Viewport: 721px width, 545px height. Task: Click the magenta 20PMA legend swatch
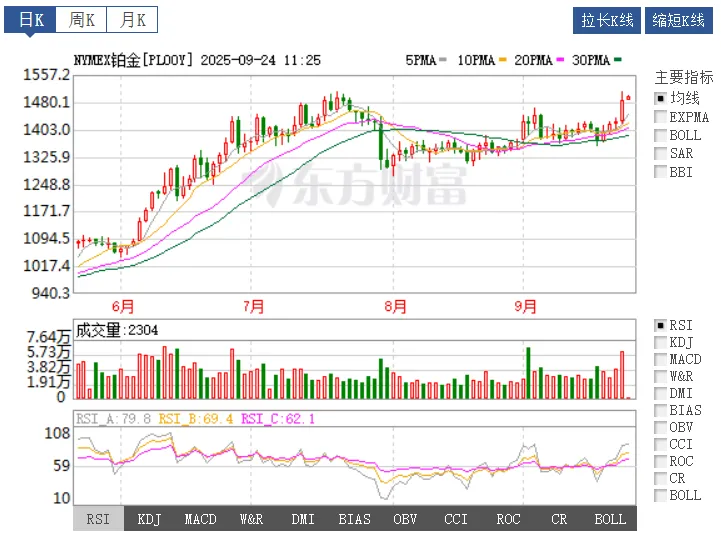pyautogui.click(x=560, y=60)
